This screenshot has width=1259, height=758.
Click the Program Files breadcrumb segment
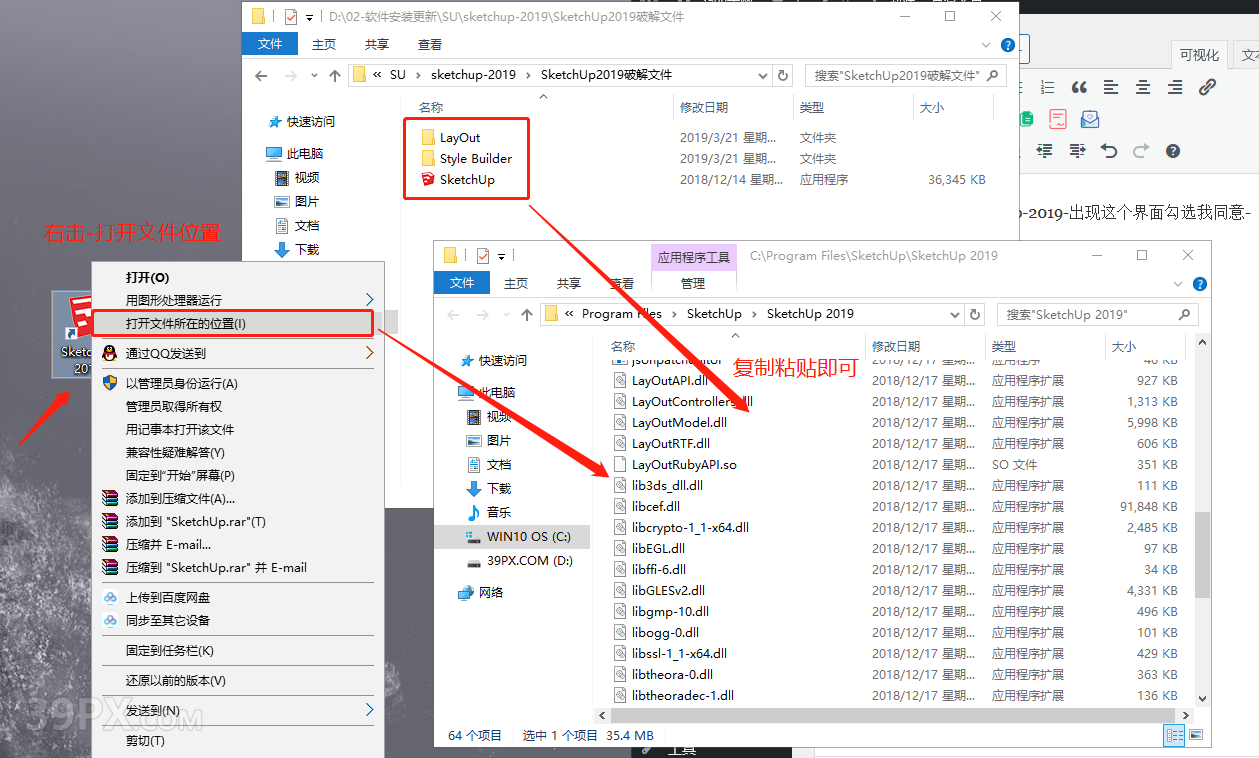coord(621,314)
